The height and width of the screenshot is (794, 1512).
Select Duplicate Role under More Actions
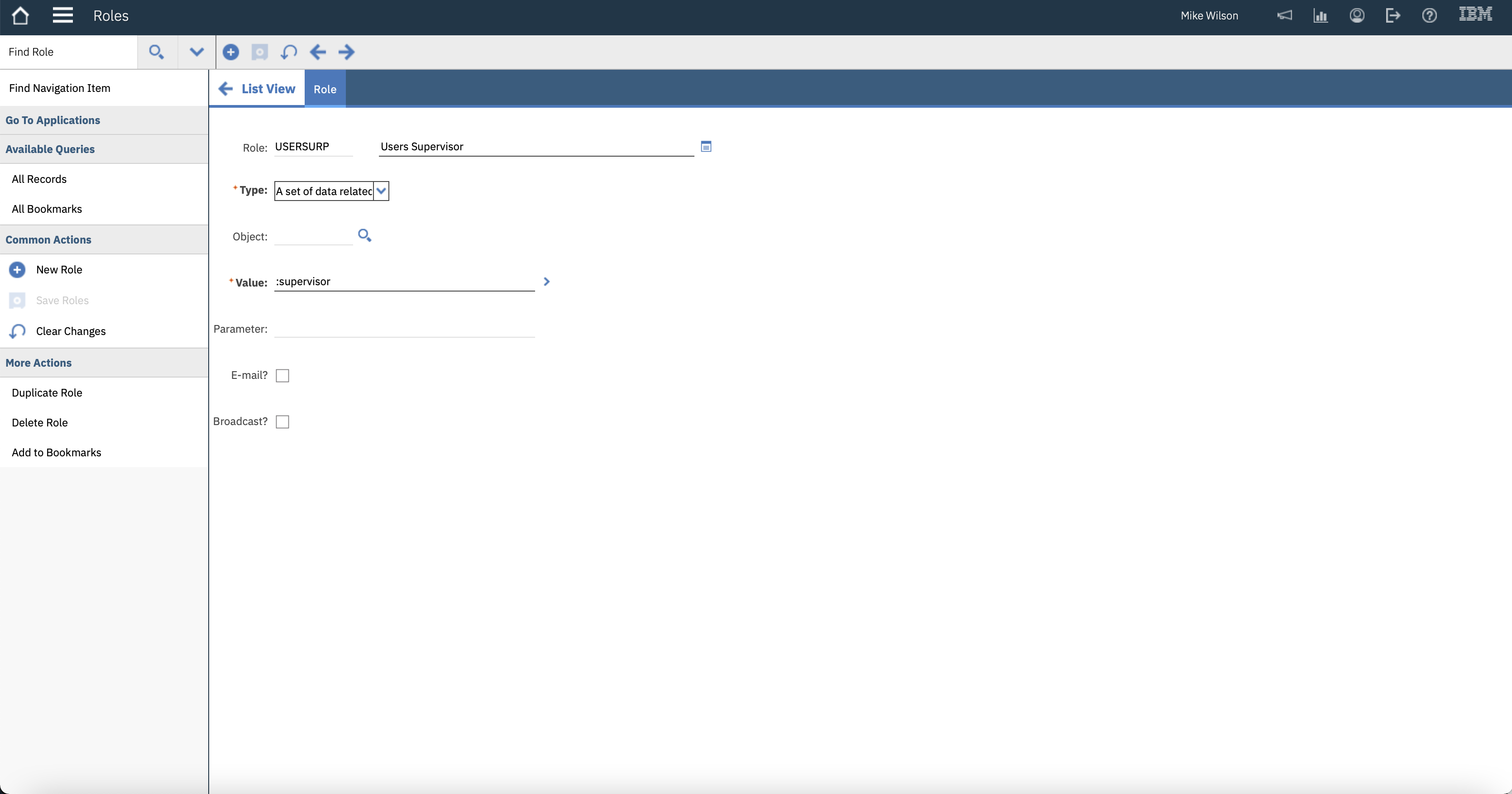pyautogui.click(x=47, y=392)
